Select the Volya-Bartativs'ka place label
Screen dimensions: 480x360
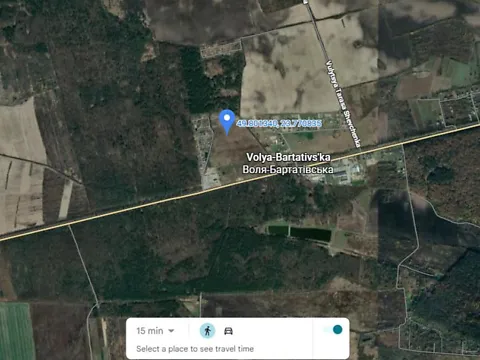[x=288, y=157]
